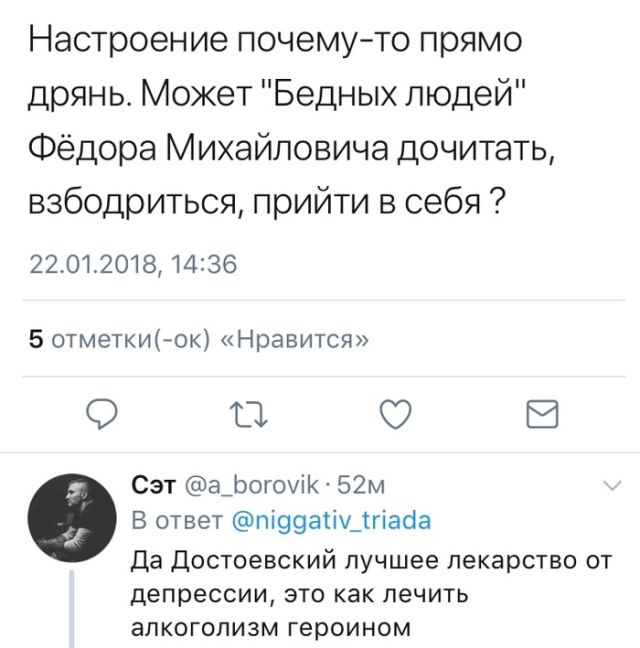Click the number 5 in likes count
This screenshot has width=640, height=648.
point(36,339)
